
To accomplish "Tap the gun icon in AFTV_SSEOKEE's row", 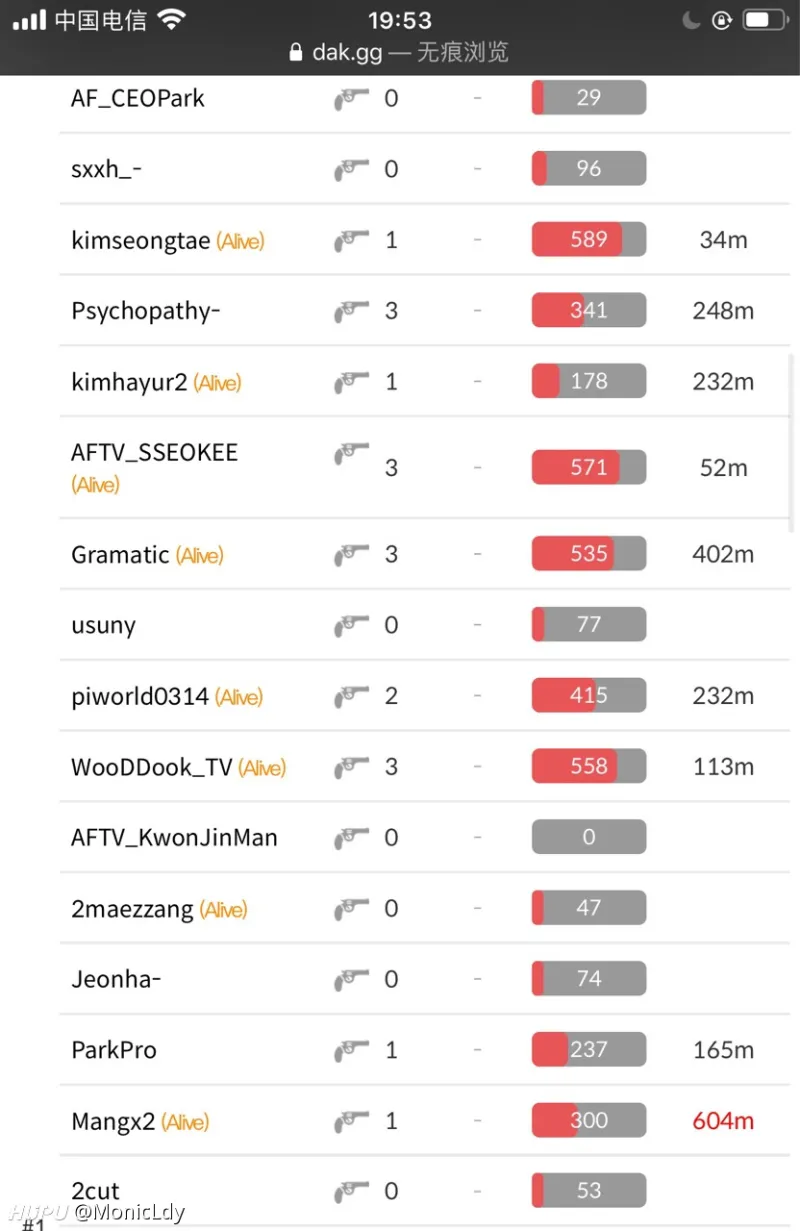I will click(351, 454).
